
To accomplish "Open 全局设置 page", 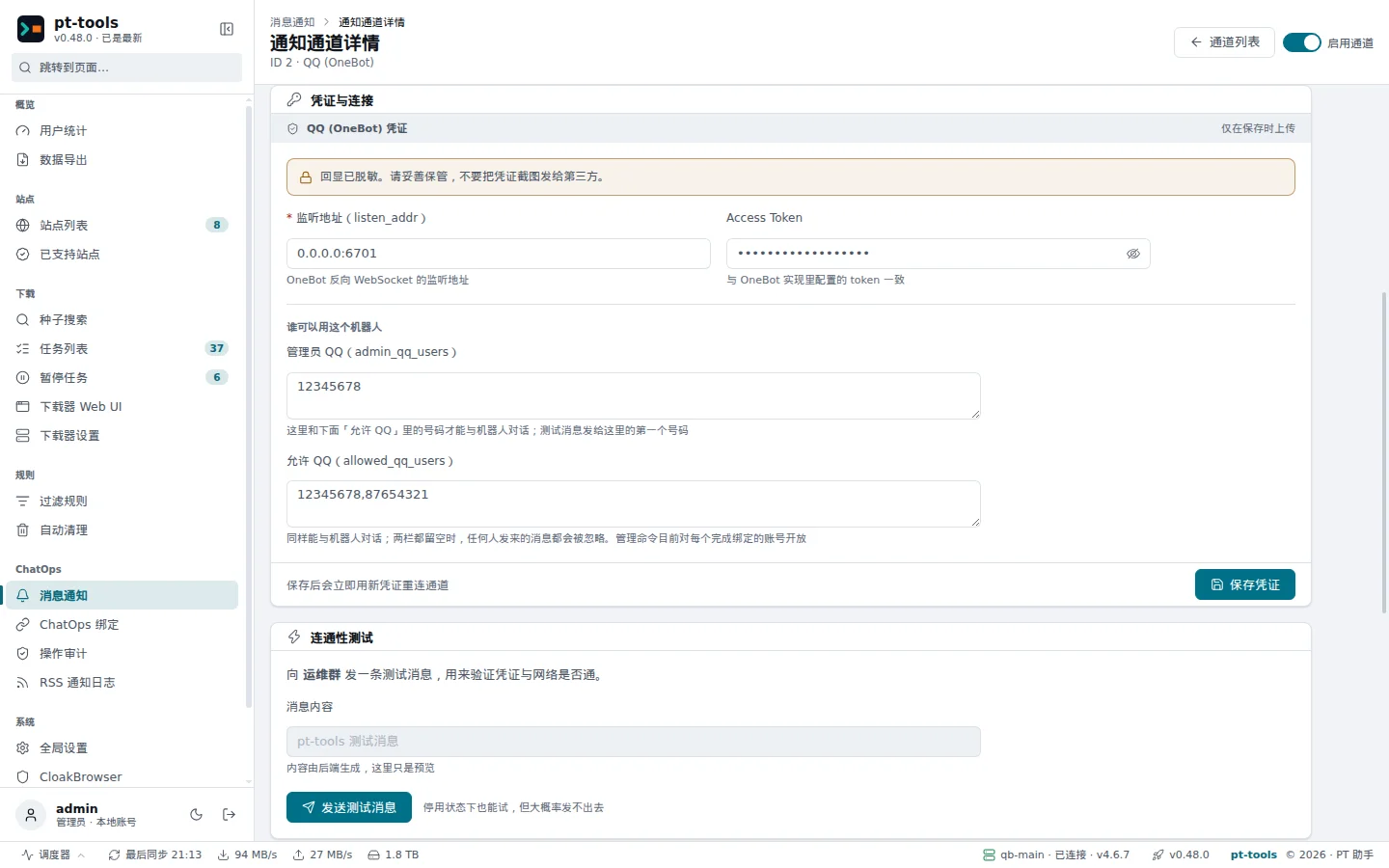I will [122, 748].
